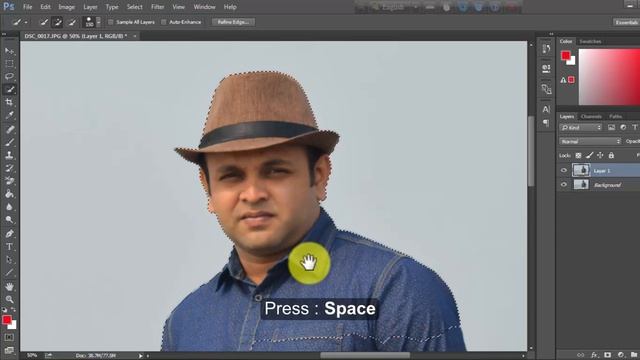Filter layers by adjustment layers

coord(623,128)
